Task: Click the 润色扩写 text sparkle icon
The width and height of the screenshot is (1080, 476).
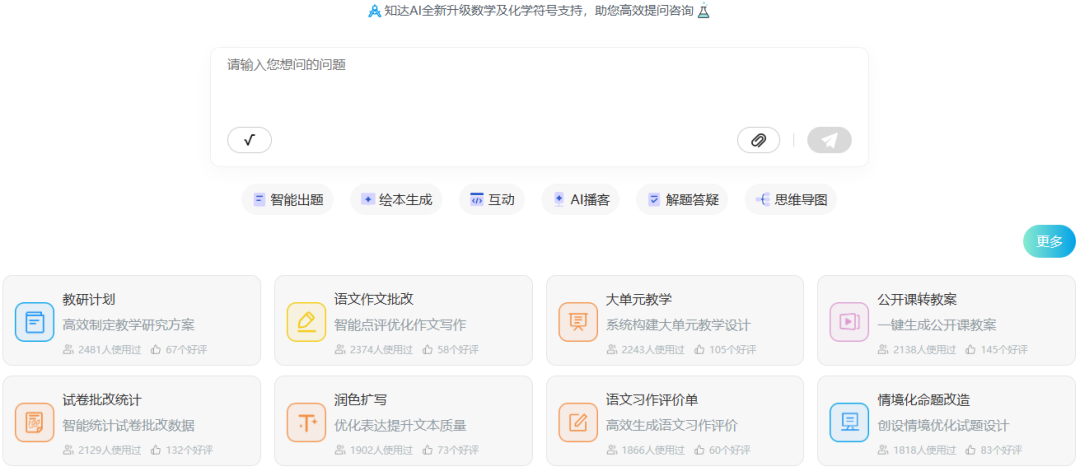Action: point(307,422)
